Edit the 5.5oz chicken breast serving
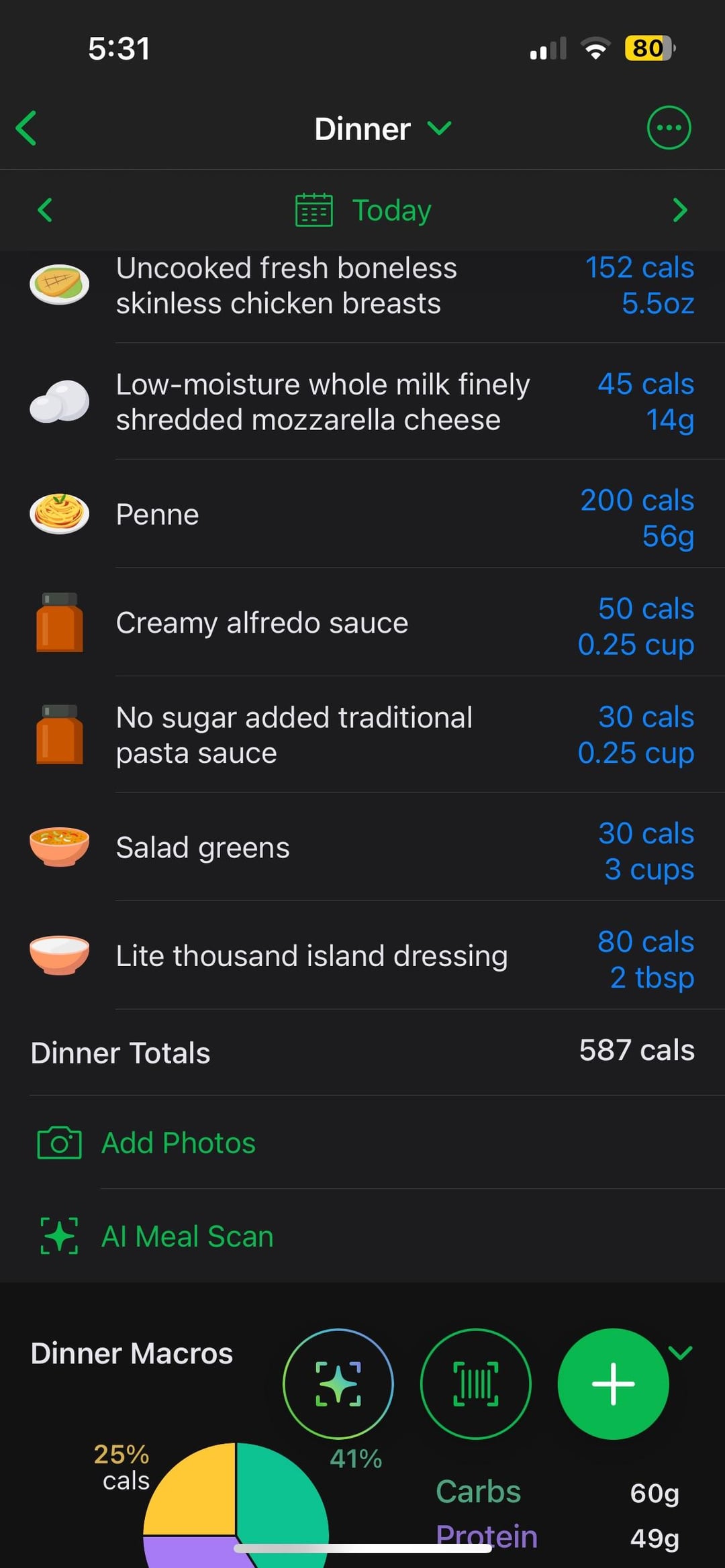Image resolution: width=725 pixels, height=1568 pixels. tap(657, 303)
